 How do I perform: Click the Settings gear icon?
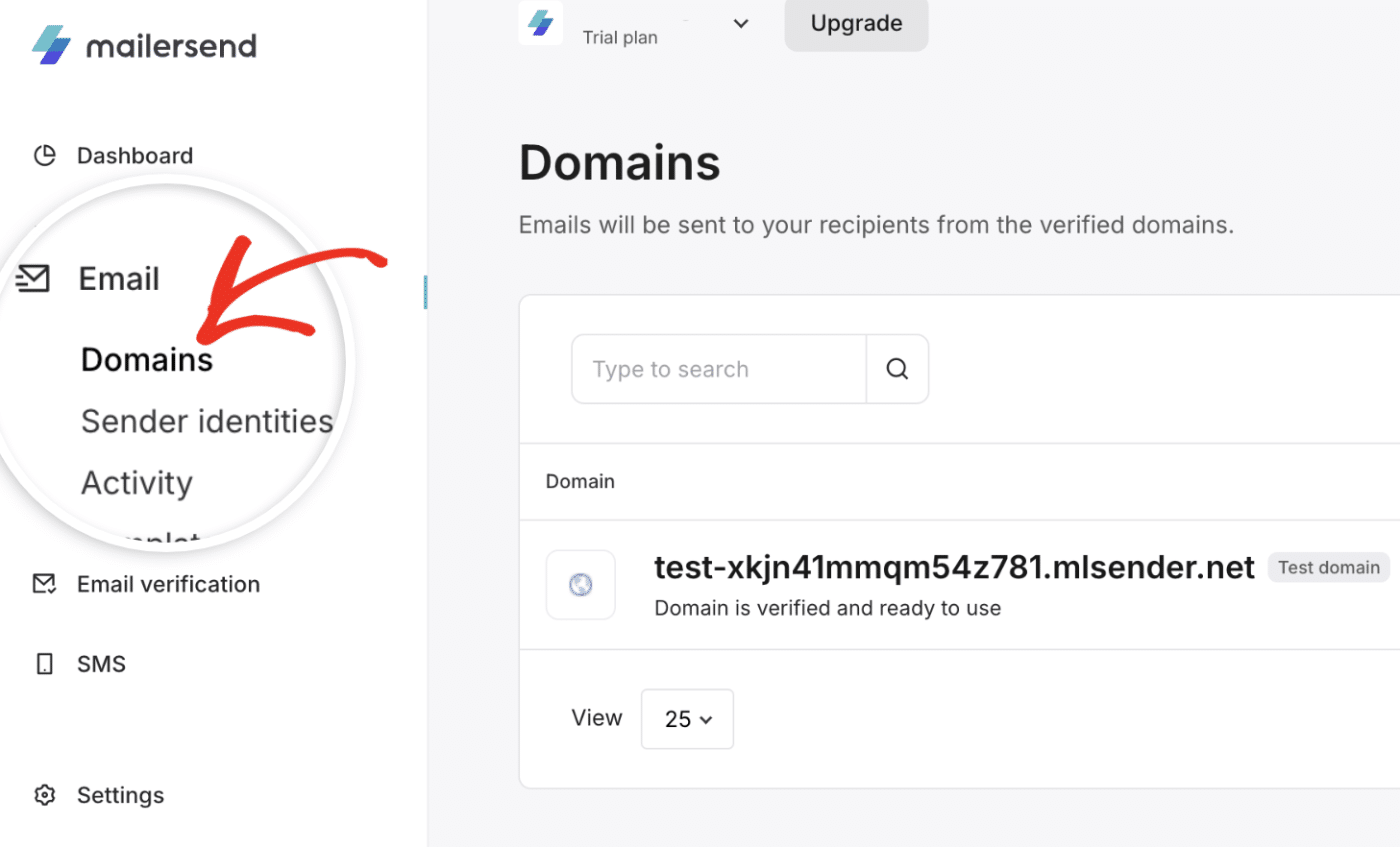pos(44,795)
